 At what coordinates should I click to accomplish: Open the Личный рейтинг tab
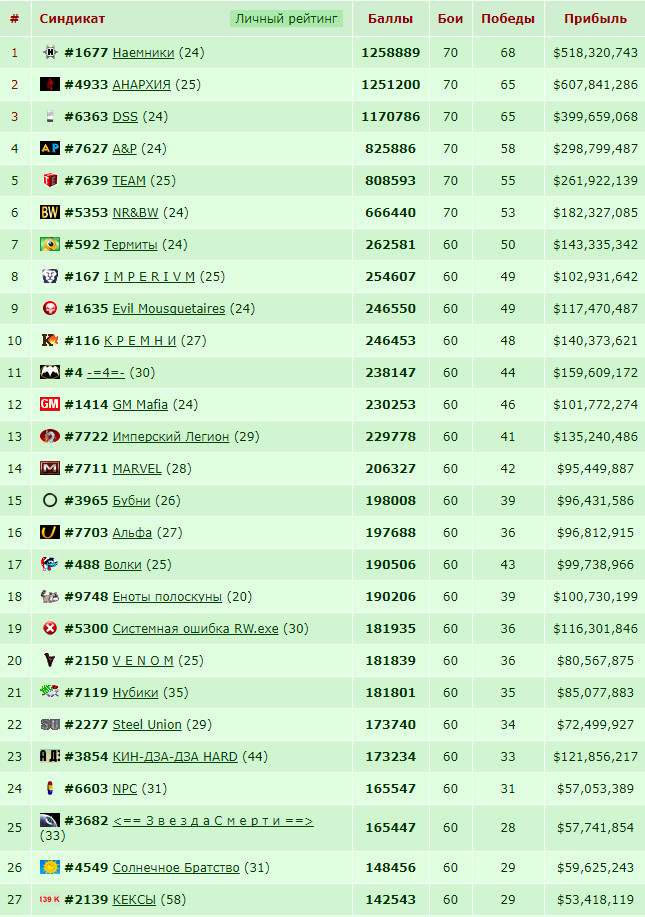287,19
